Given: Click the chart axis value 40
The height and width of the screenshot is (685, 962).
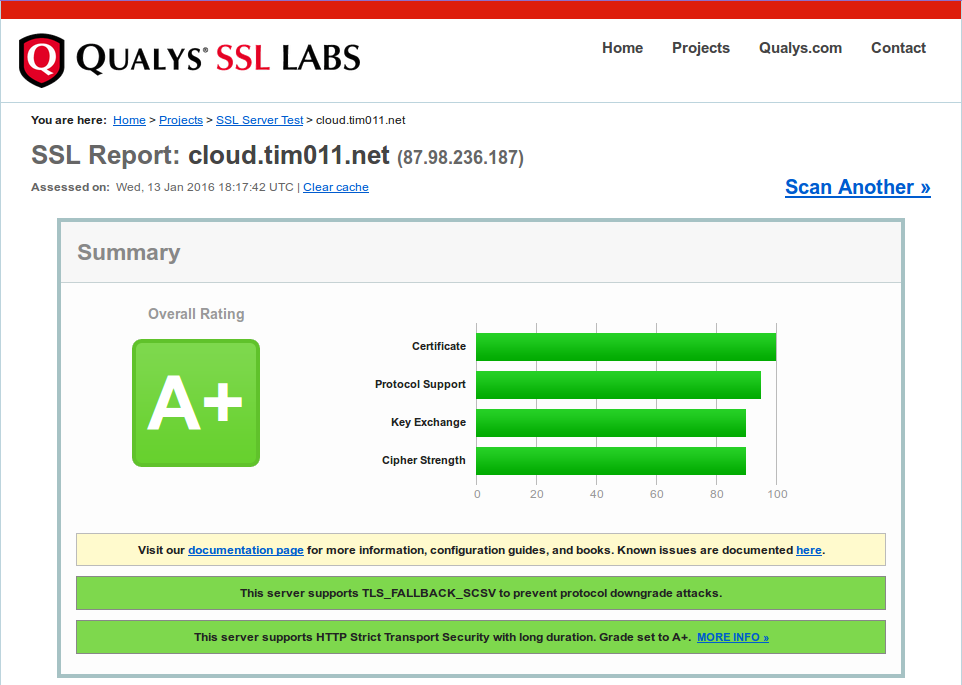Looking at the screenshot, I should [596, 494].
